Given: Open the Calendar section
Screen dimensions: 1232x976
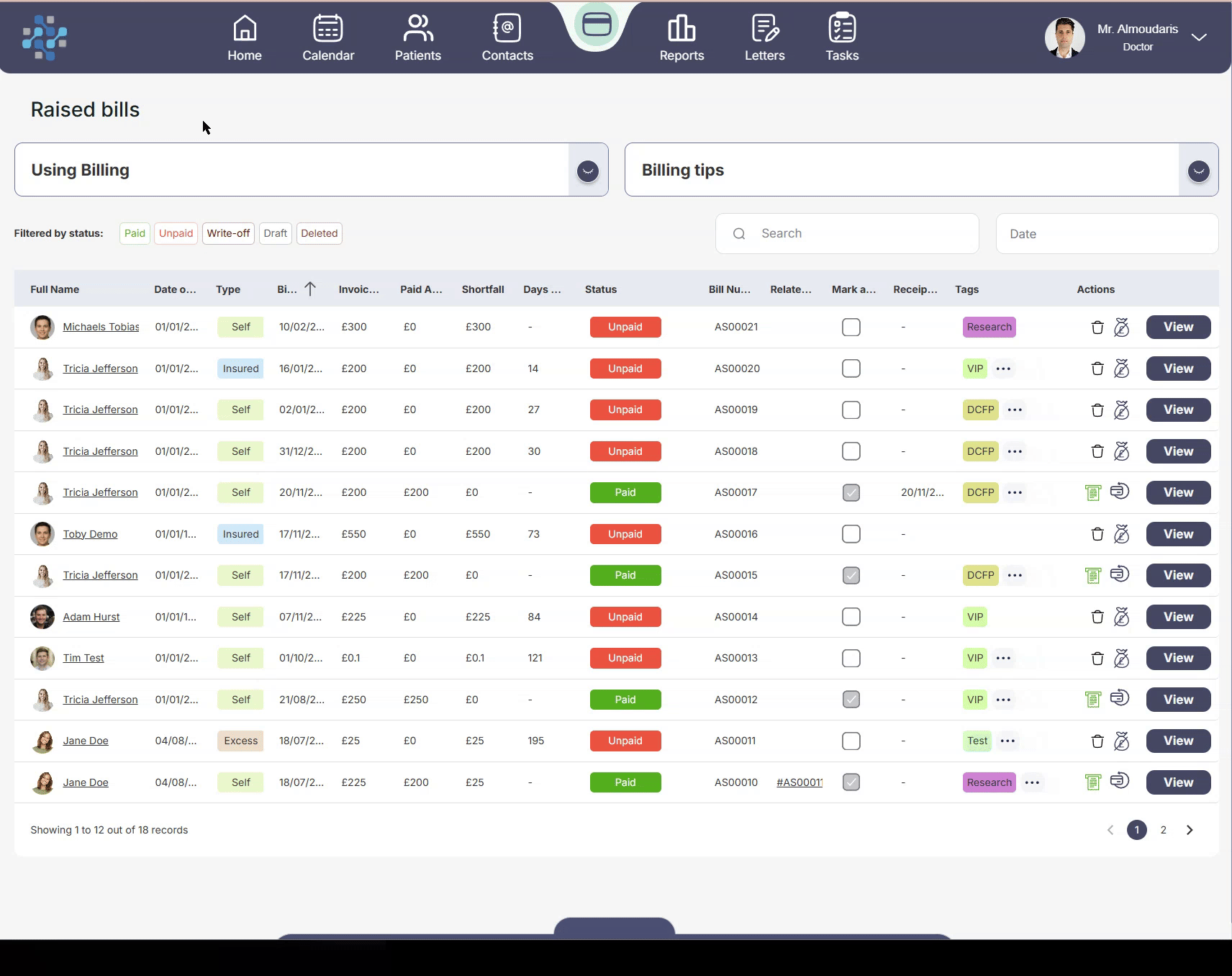Looking at the screenshot, I should 328,38.
